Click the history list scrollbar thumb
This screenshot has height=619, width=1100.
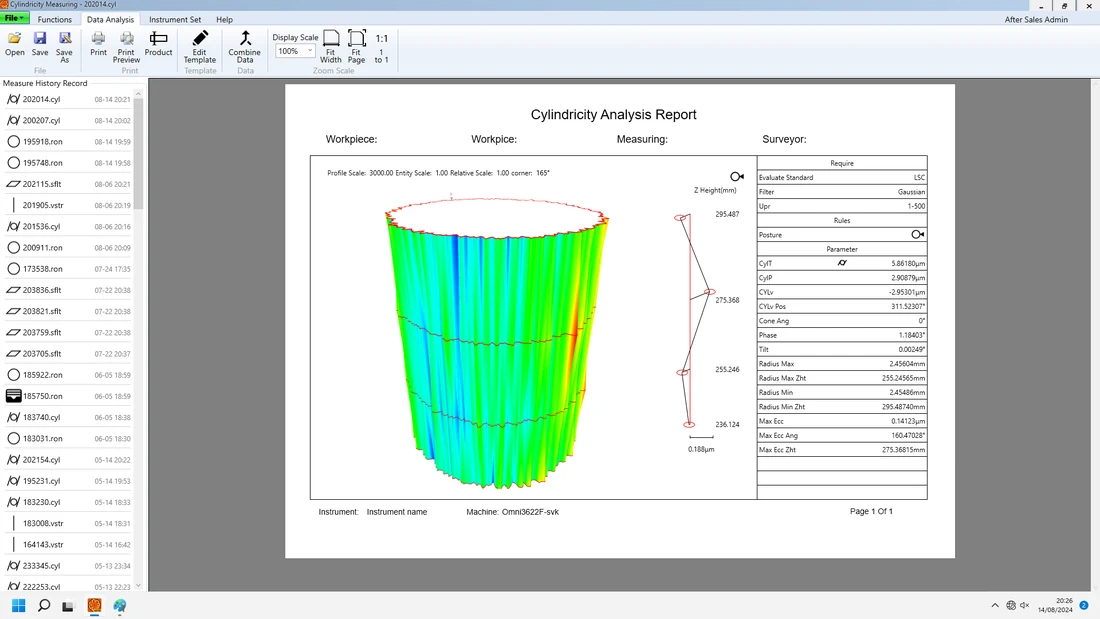coord(138,154)
